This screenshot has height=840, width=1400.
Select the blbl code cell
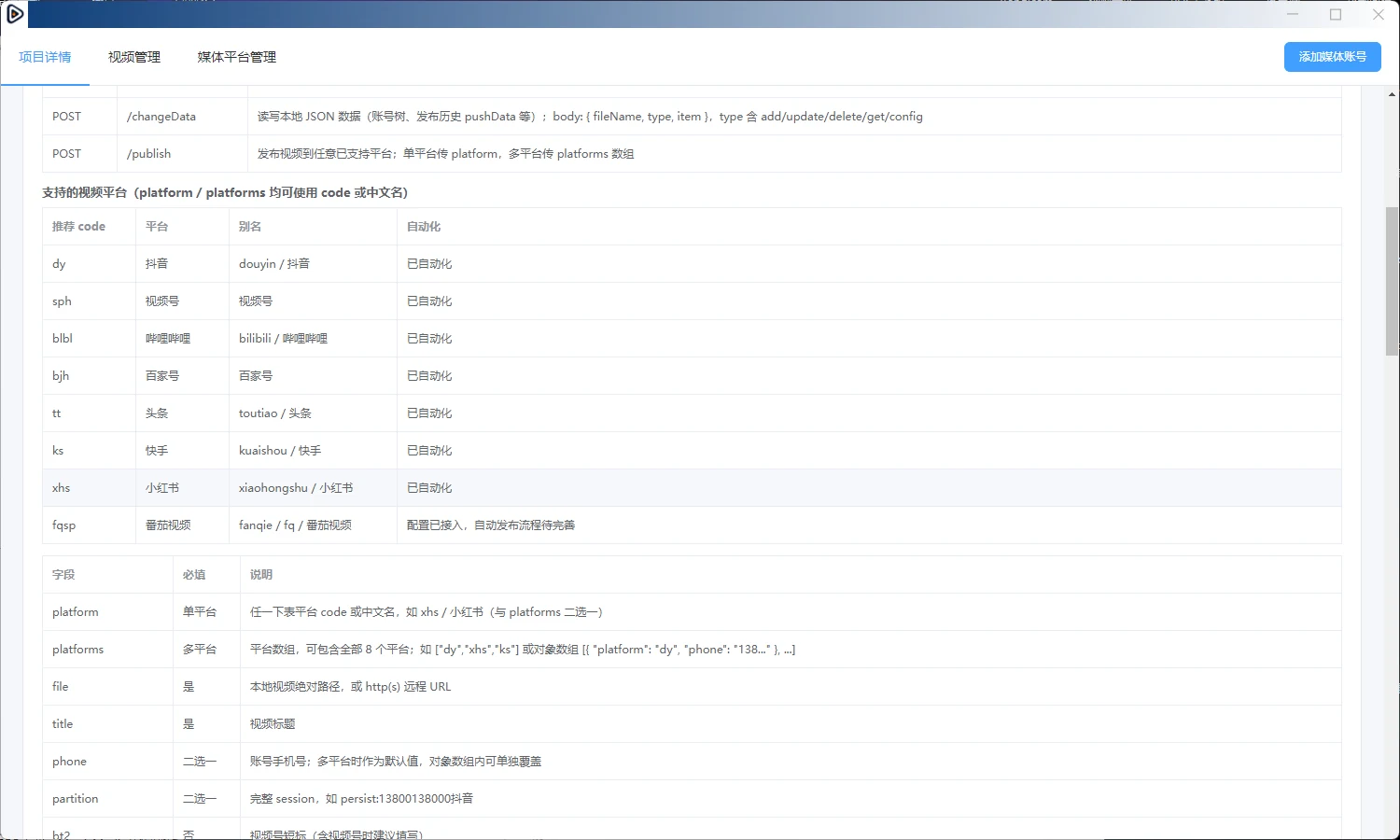(90, 339)
